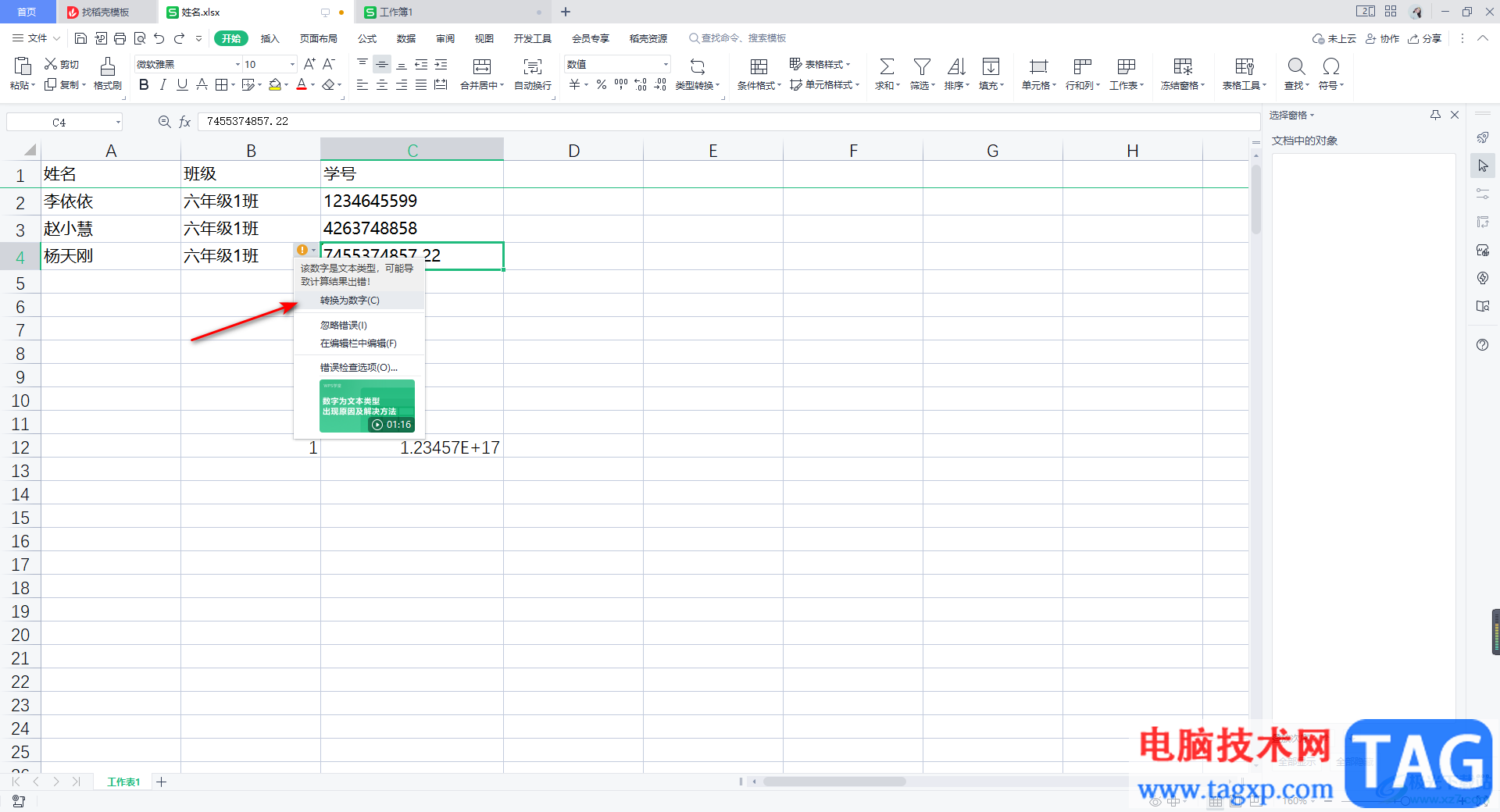Choose Ignore Error (忽略错误) menu item

(359, 326)
